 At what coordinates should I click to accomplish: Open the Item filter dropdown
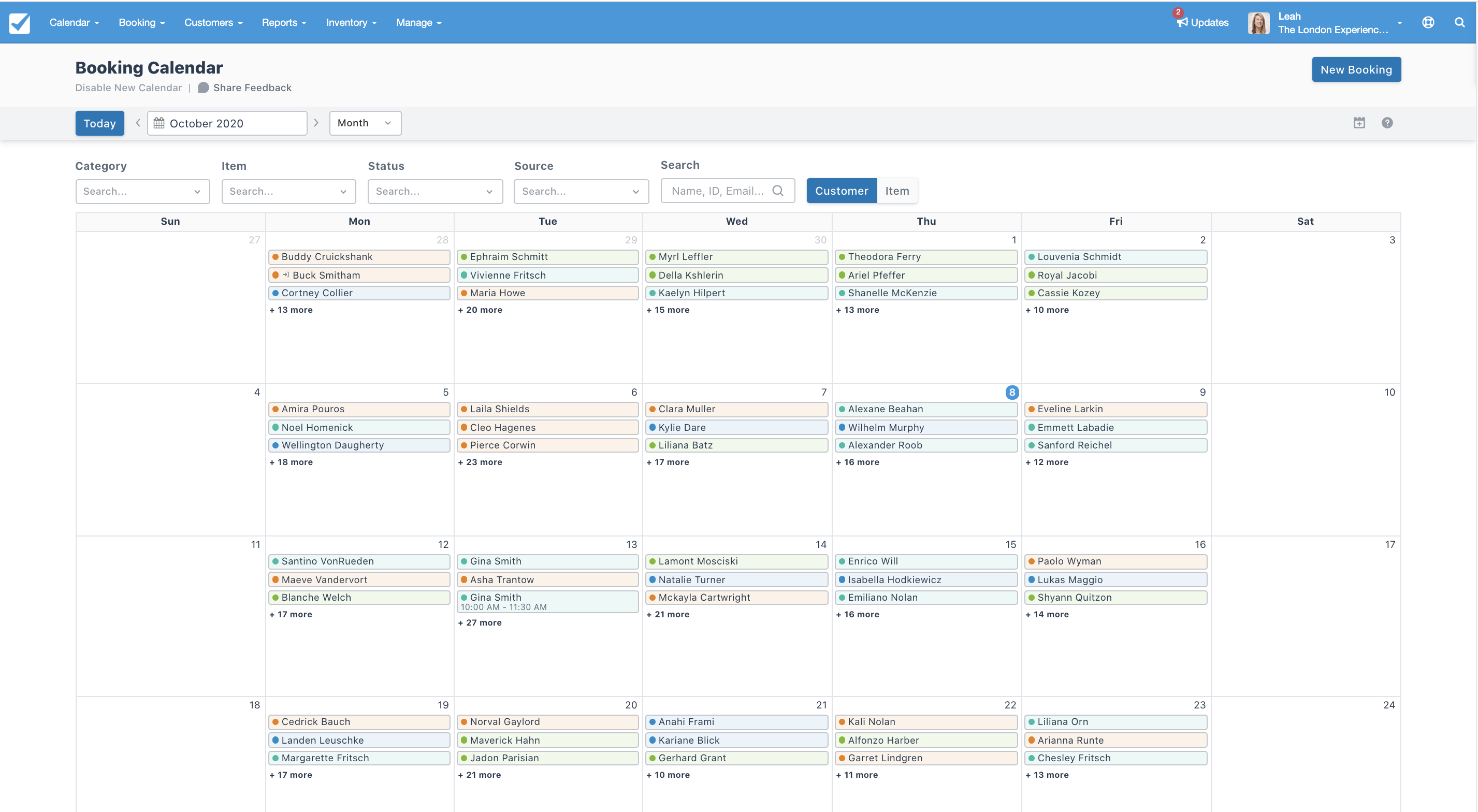coord(288,191)
